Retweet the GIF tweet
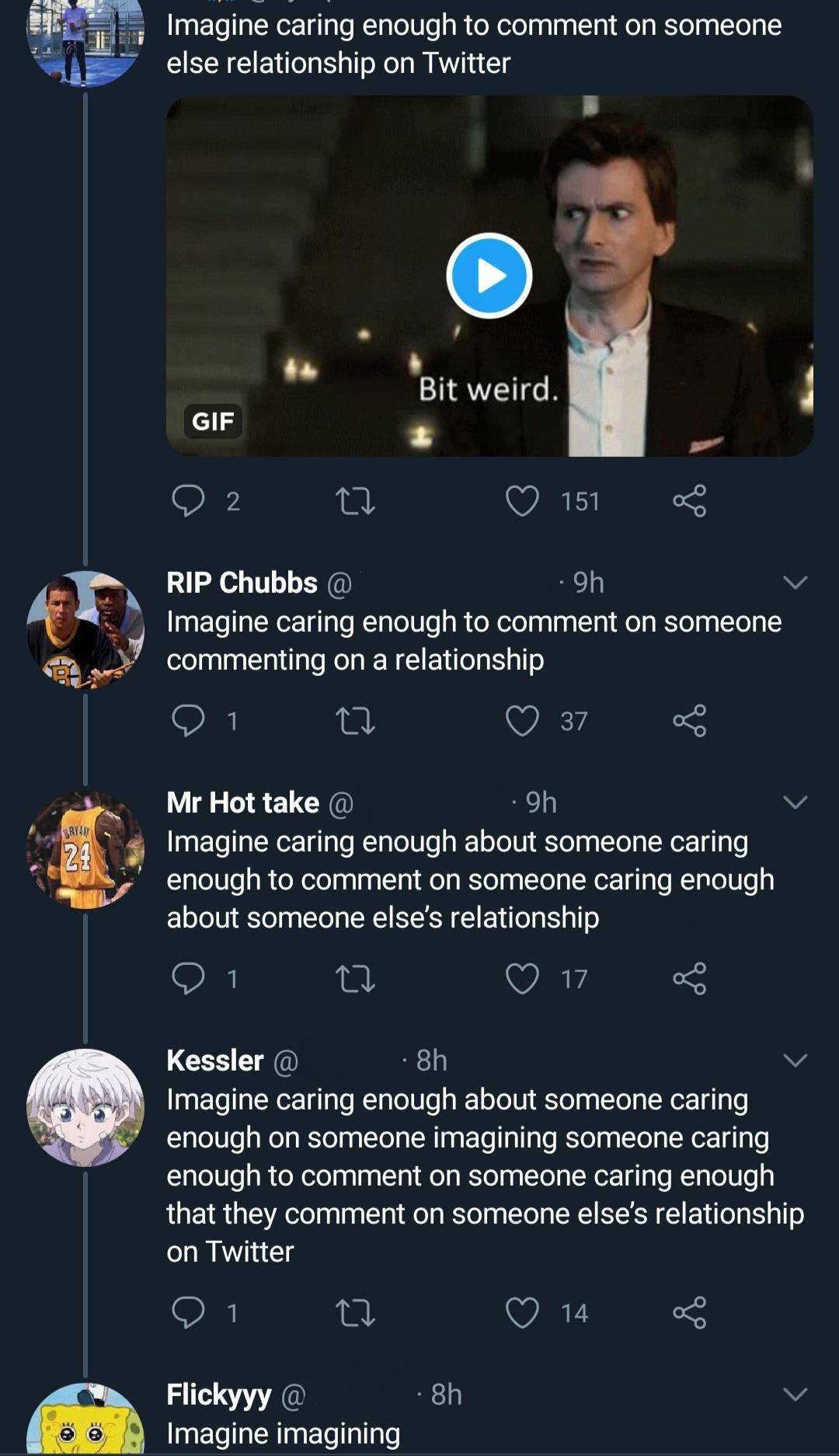The width and height of the screenshot is (839, 1456). click(355, 501)
